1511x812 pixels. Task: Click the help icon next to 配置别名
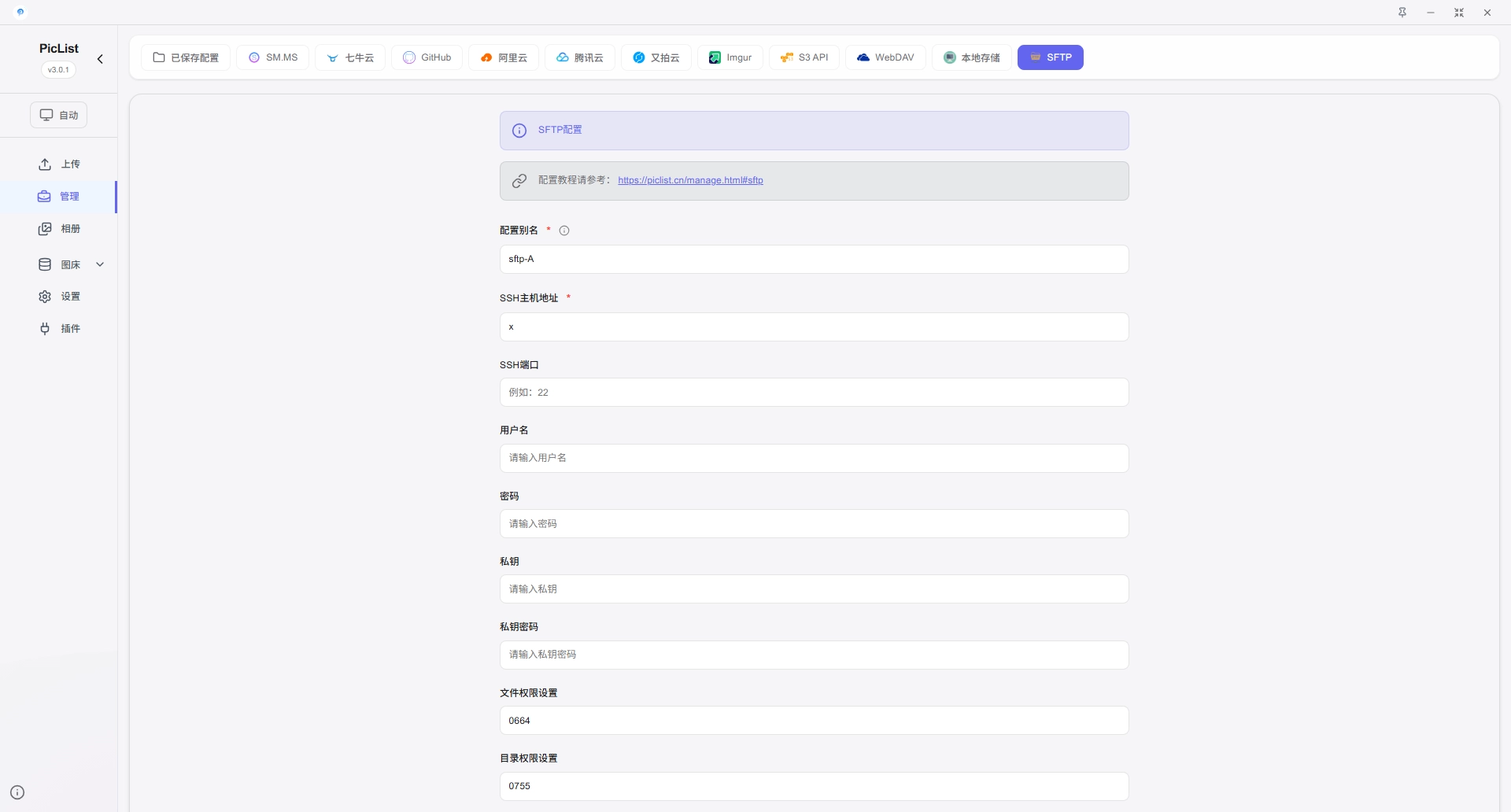coord(564,231)
